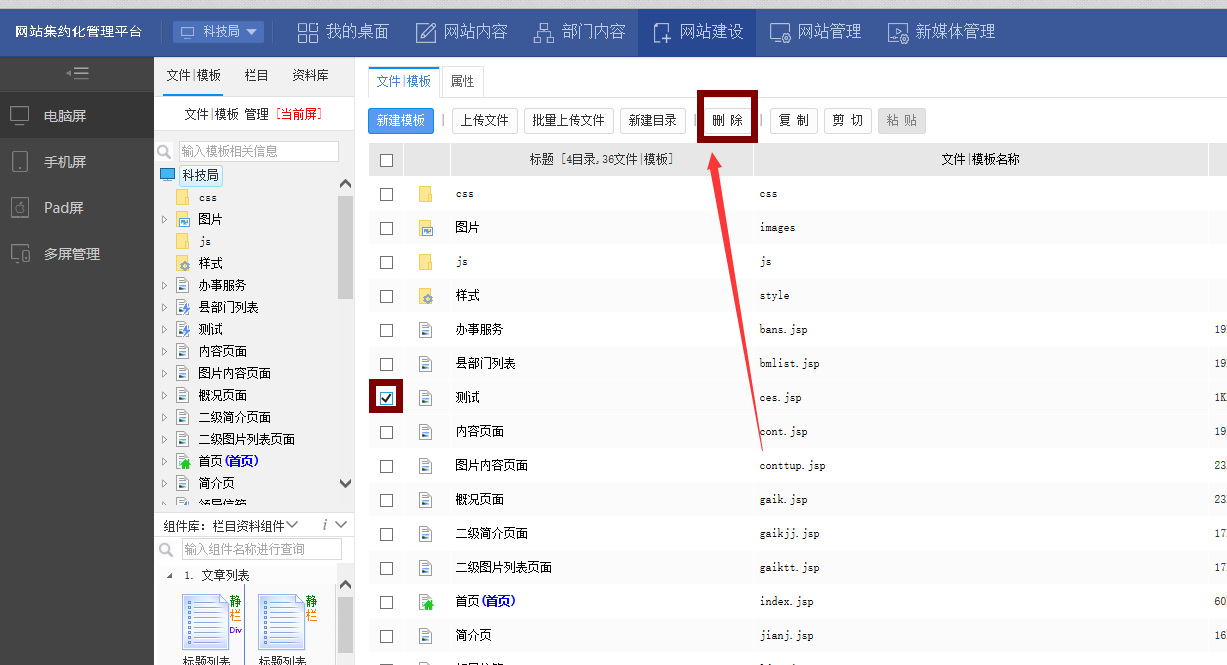Click the 样式 style folder icon in list
1227x665 pixels.
click(x=425, y=296)
